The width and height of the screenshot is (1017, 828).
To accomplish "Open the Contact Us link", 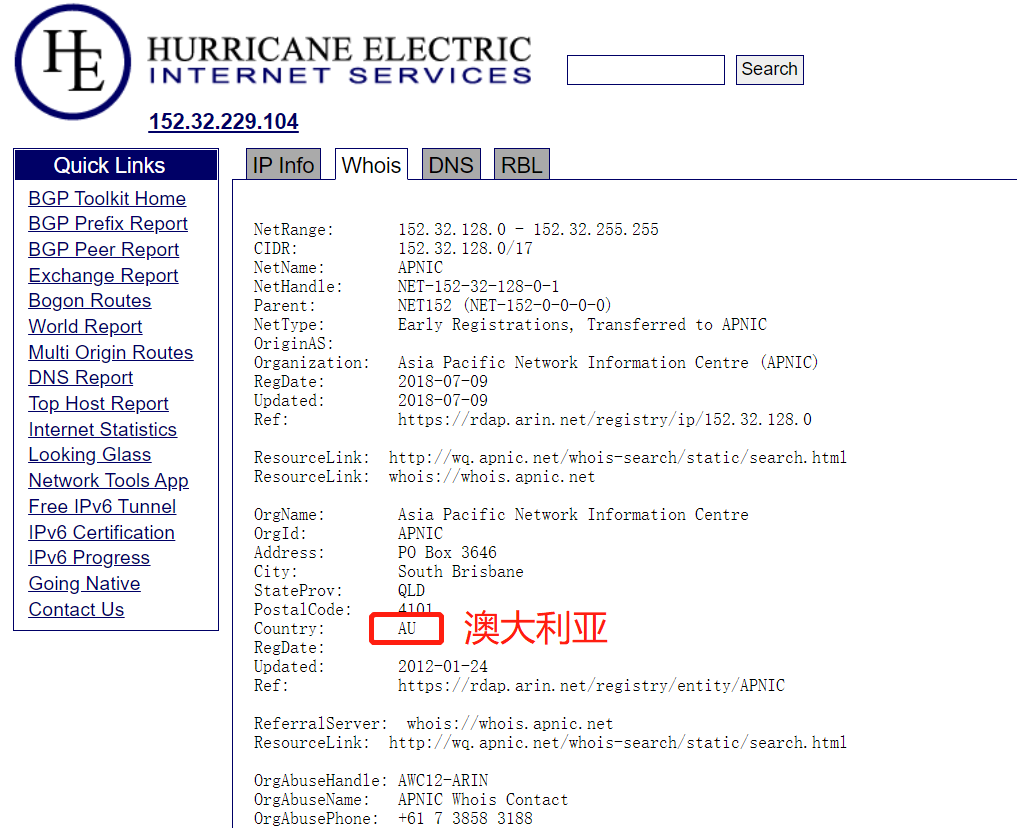I will point(76,609).
